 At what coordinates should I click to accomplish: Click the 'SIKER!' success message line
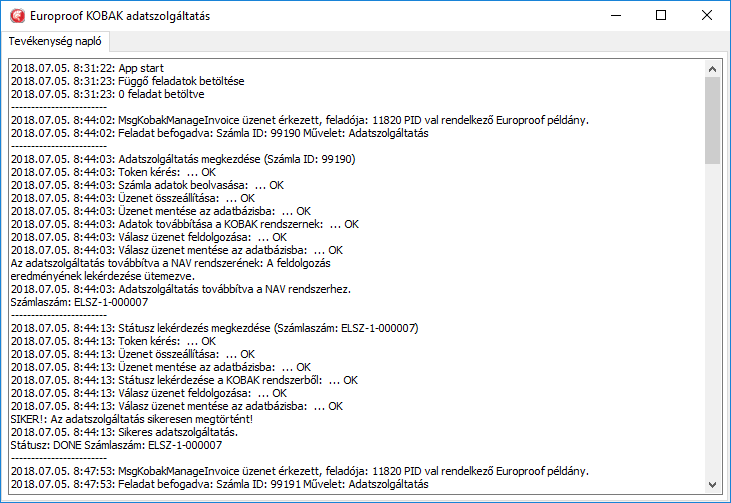(134, 418)
